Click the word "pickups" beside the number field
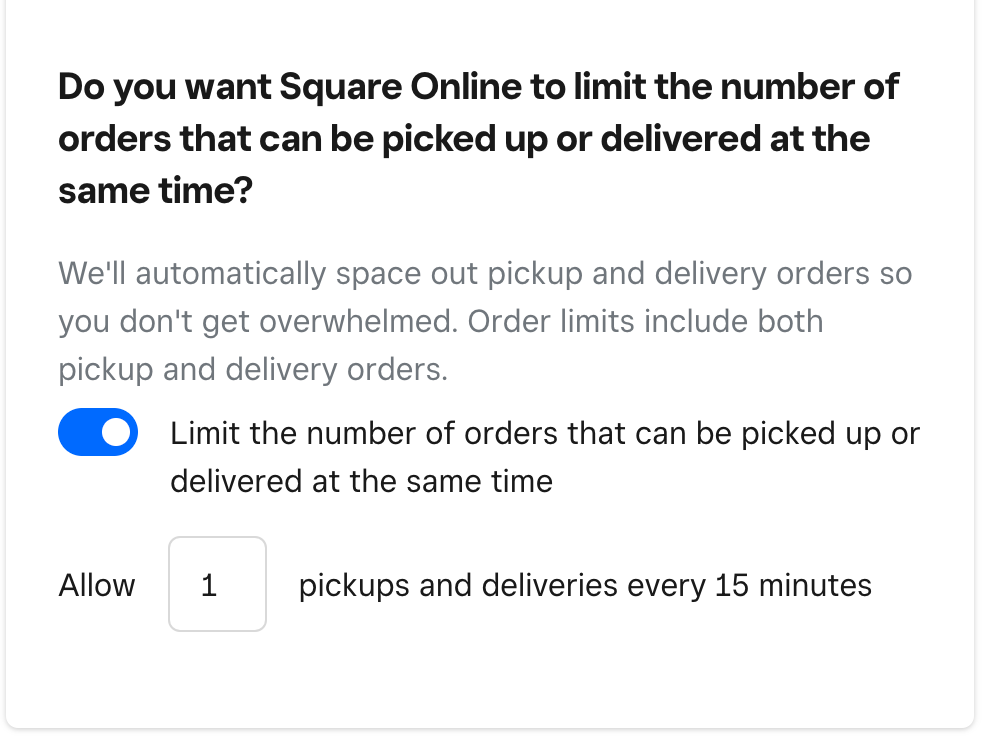The height and width of the screenshot is (742, 994). [354, 585]
